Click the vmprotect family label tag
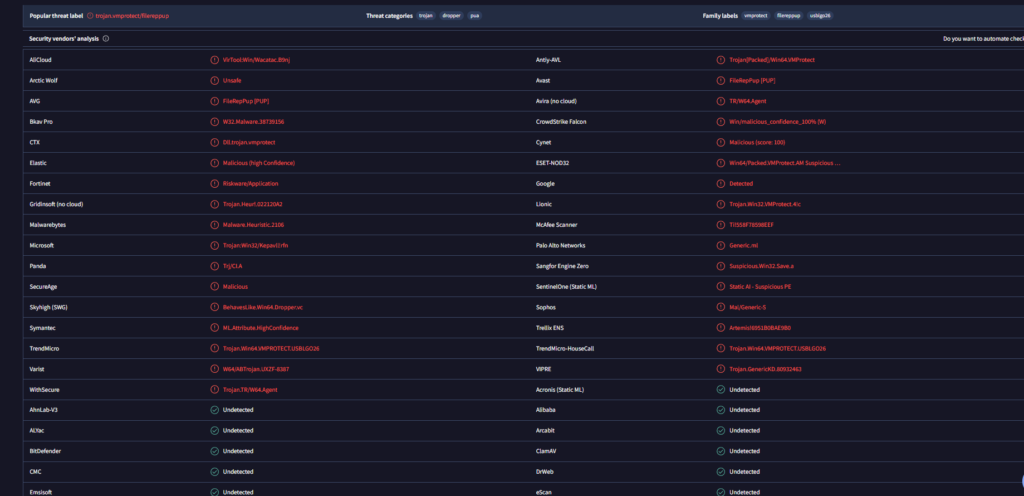 coord(756,16)
